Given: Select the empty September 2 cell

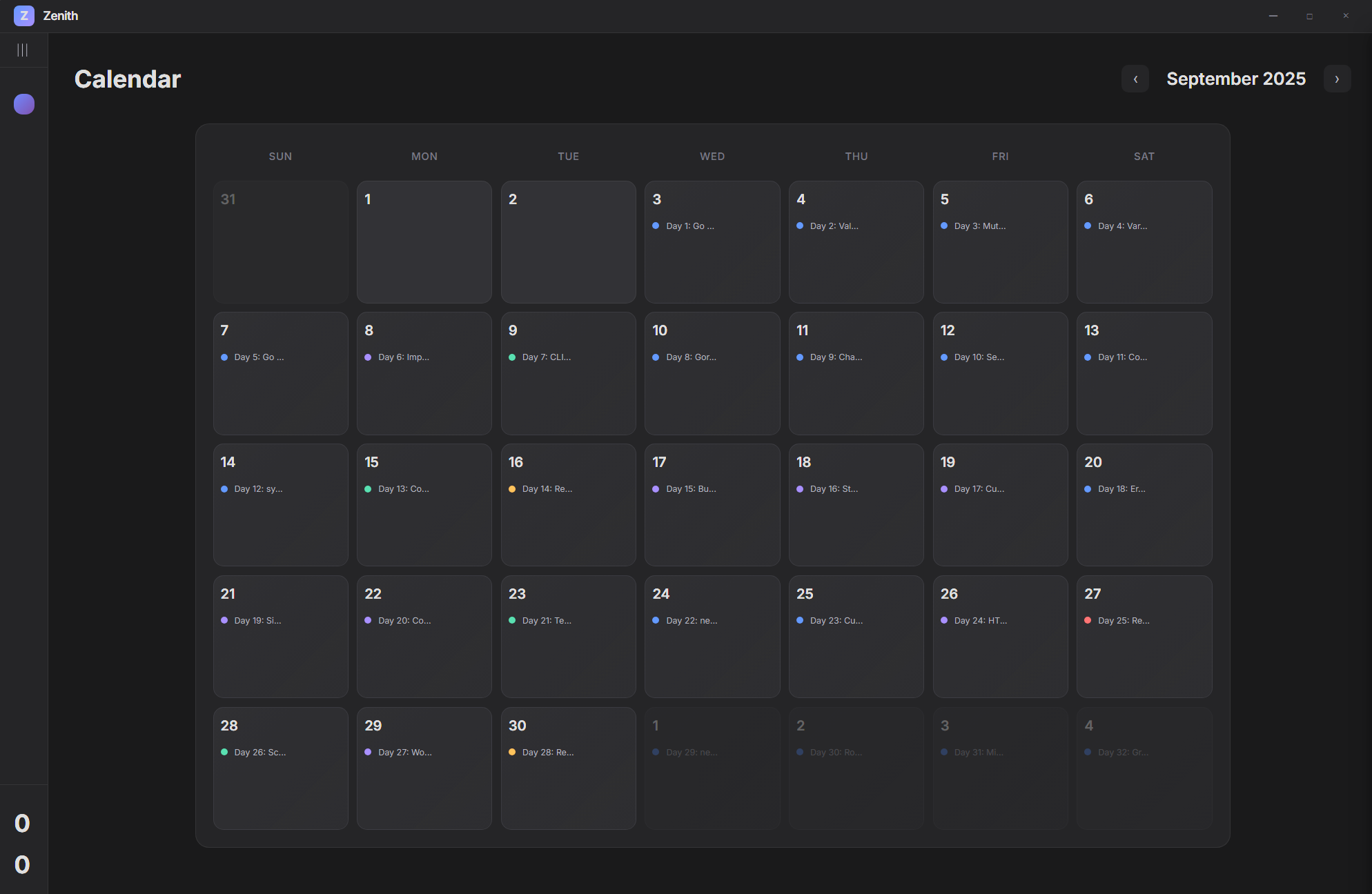Looking at the screenshot, I should coord(568,242).
